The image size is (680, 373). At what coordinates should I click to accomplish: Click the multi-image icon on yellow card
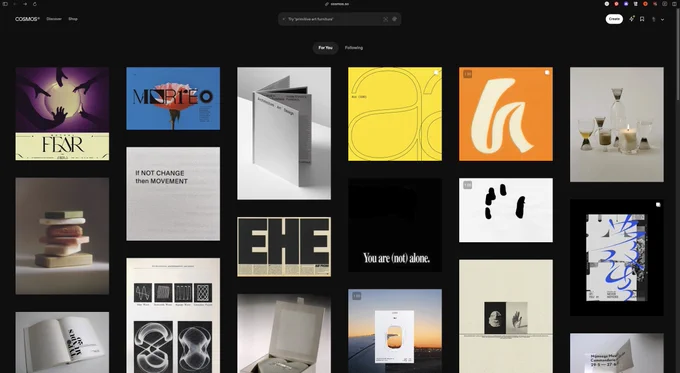[x=436, y=73]
